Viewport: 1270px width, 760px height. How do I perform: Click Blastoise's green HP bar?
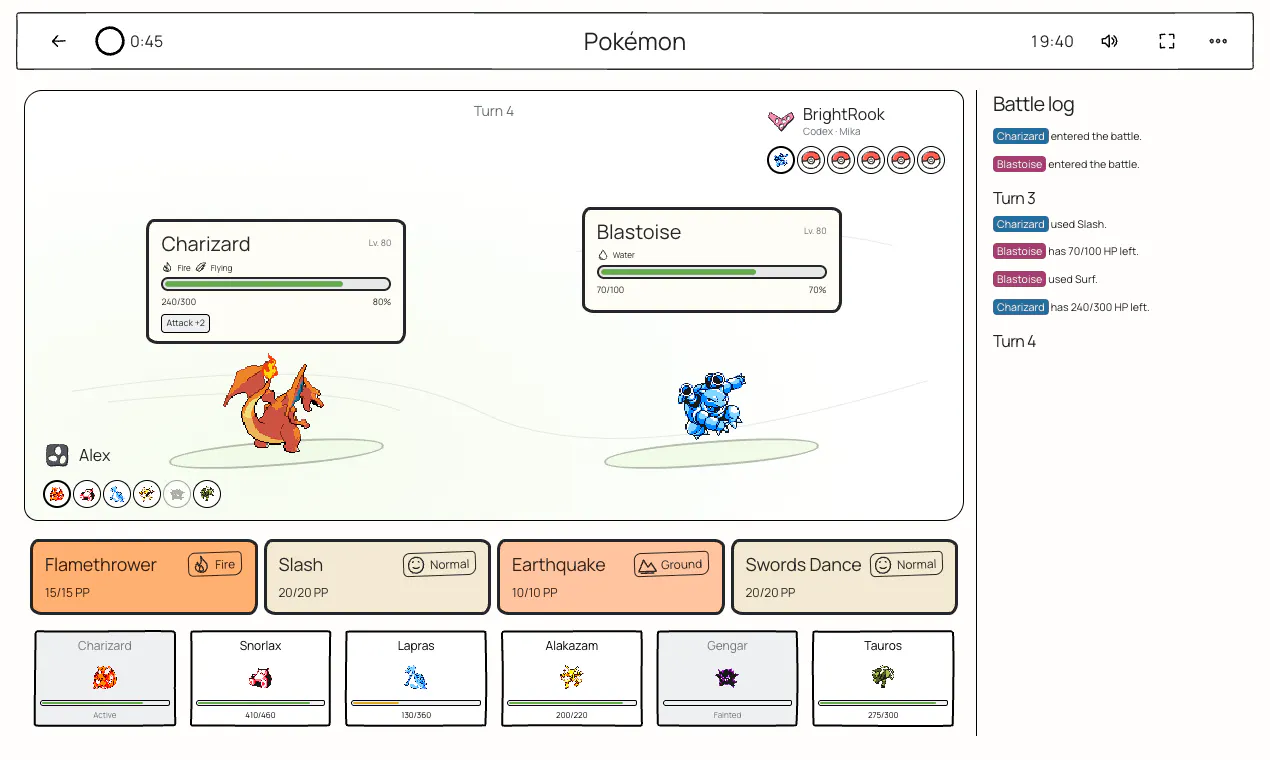[712, 272]
